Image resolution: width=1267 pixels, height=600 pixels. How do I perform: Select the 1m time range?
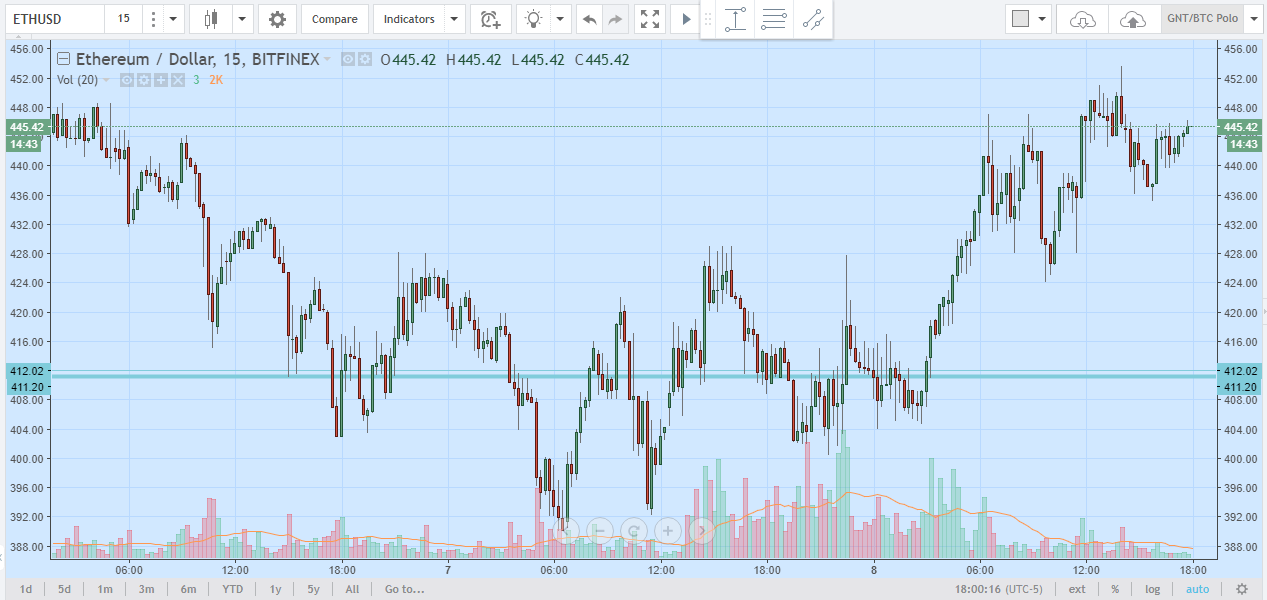point(105,589)
